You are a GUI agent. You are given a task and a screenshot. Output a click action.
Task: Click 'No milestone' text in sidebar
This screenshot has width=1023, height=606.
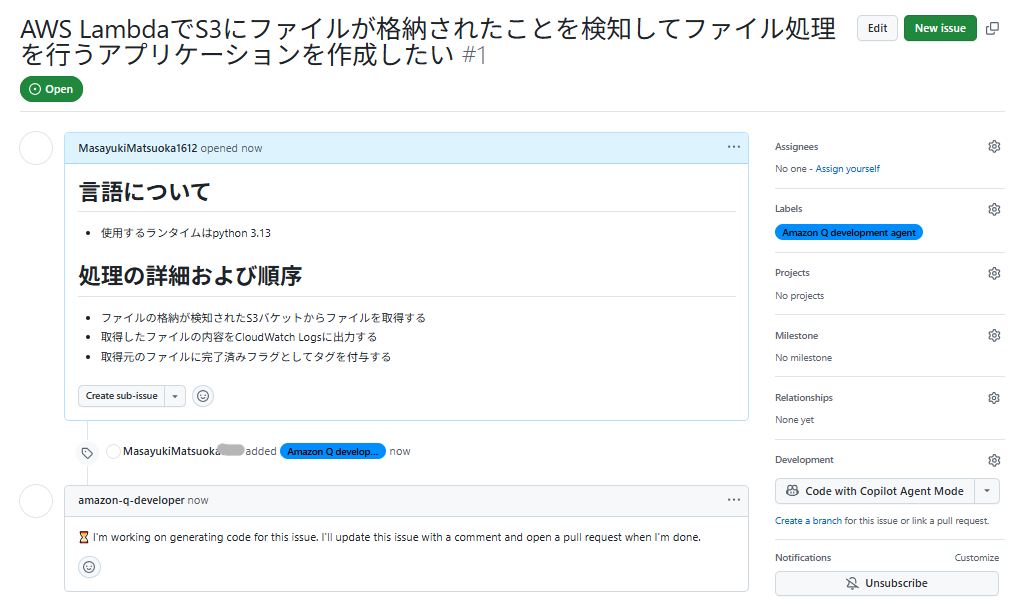pyautogui.click(x=803, y=357)
